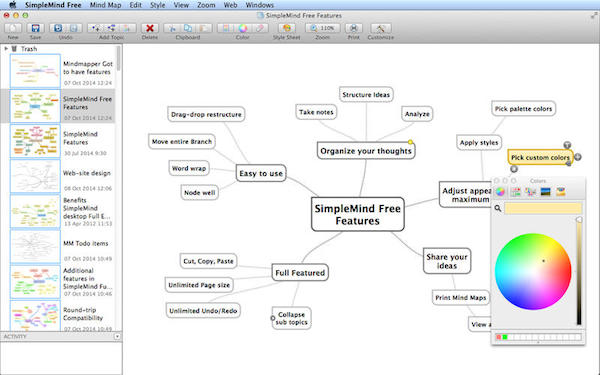The image size is (600, 375).
Task: Select the pink saved swatch in Colors panel
Action: 499,337
